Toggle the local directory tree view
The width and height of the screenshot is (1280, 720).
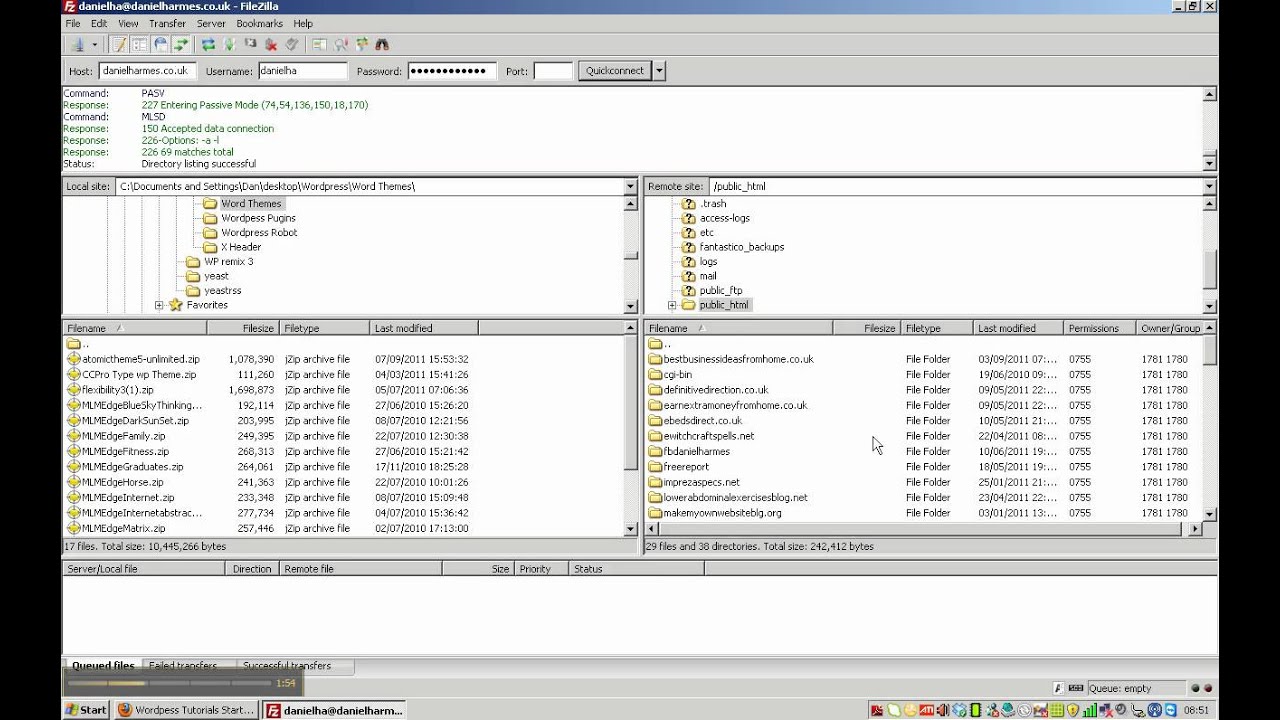[140, 44]
